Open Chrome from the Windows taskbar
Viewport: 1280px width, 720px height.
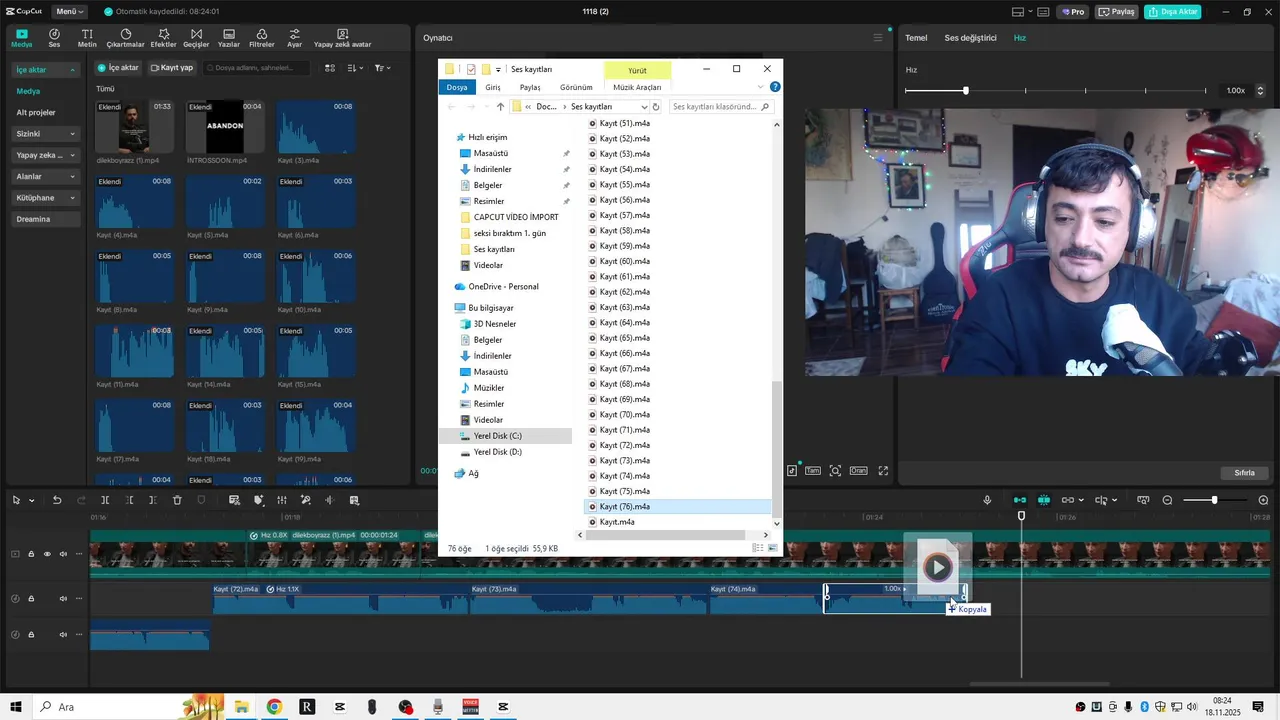pyautogui.click(x=274, y=707)
